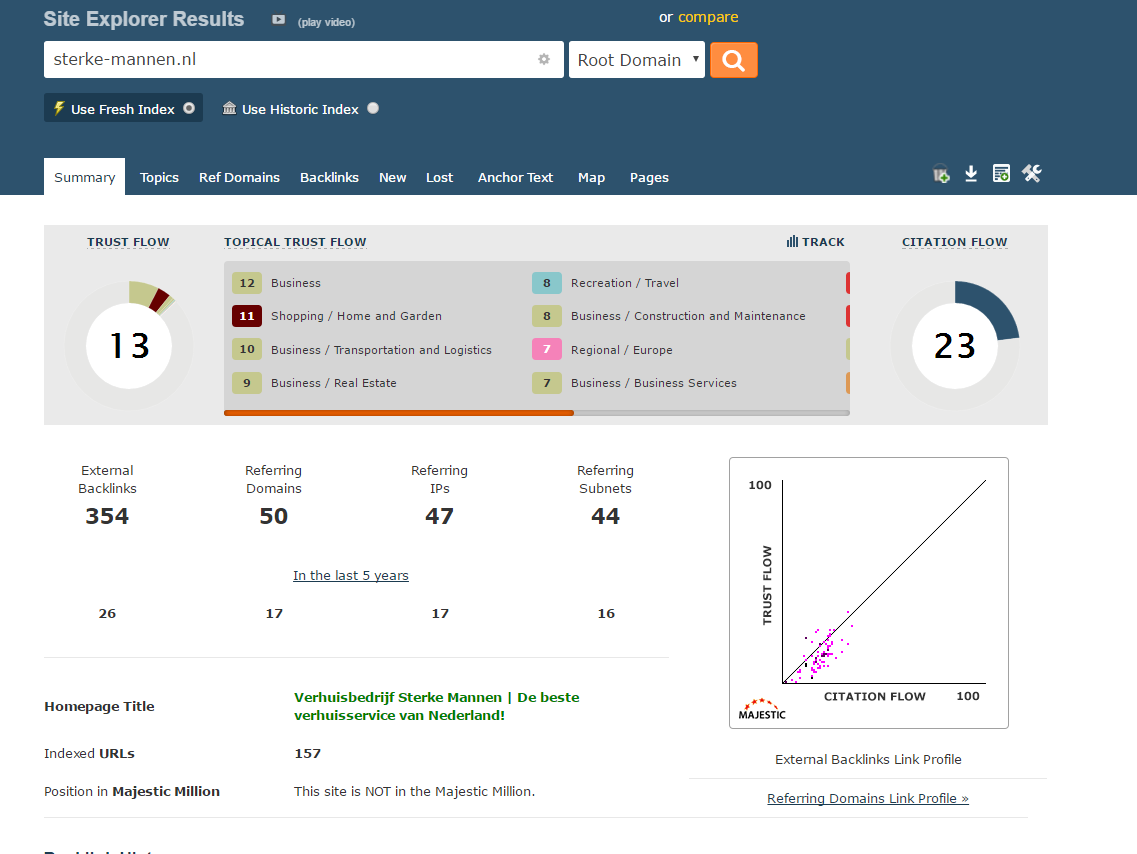Open the tools hammer and wrench icon
The height and width of the screenshot is (854, 1137).
(x=1032, y=174)
